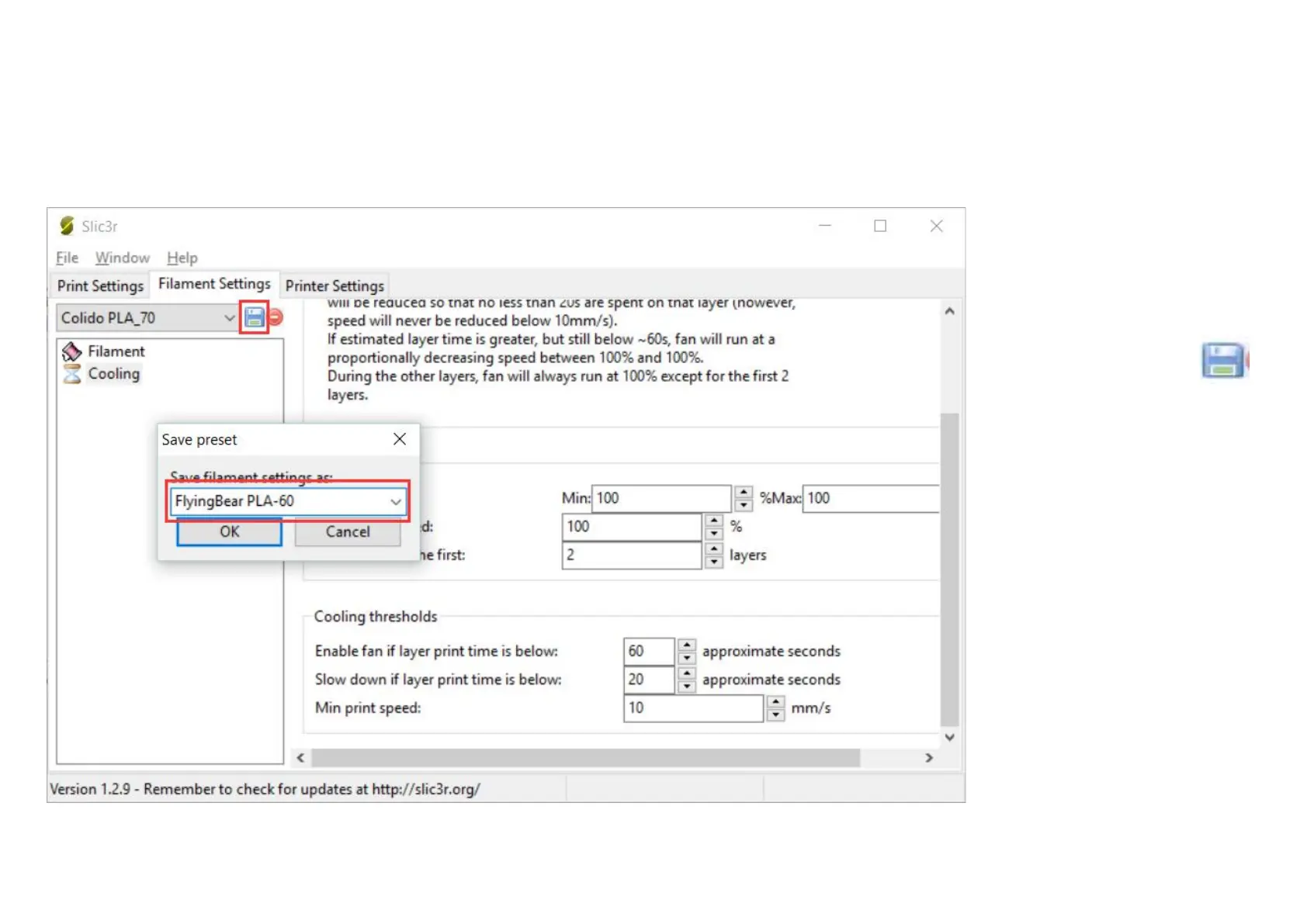Click the Slic3r application logo icon
This screenshot has height=924, width=1307.
coord(68,226)
